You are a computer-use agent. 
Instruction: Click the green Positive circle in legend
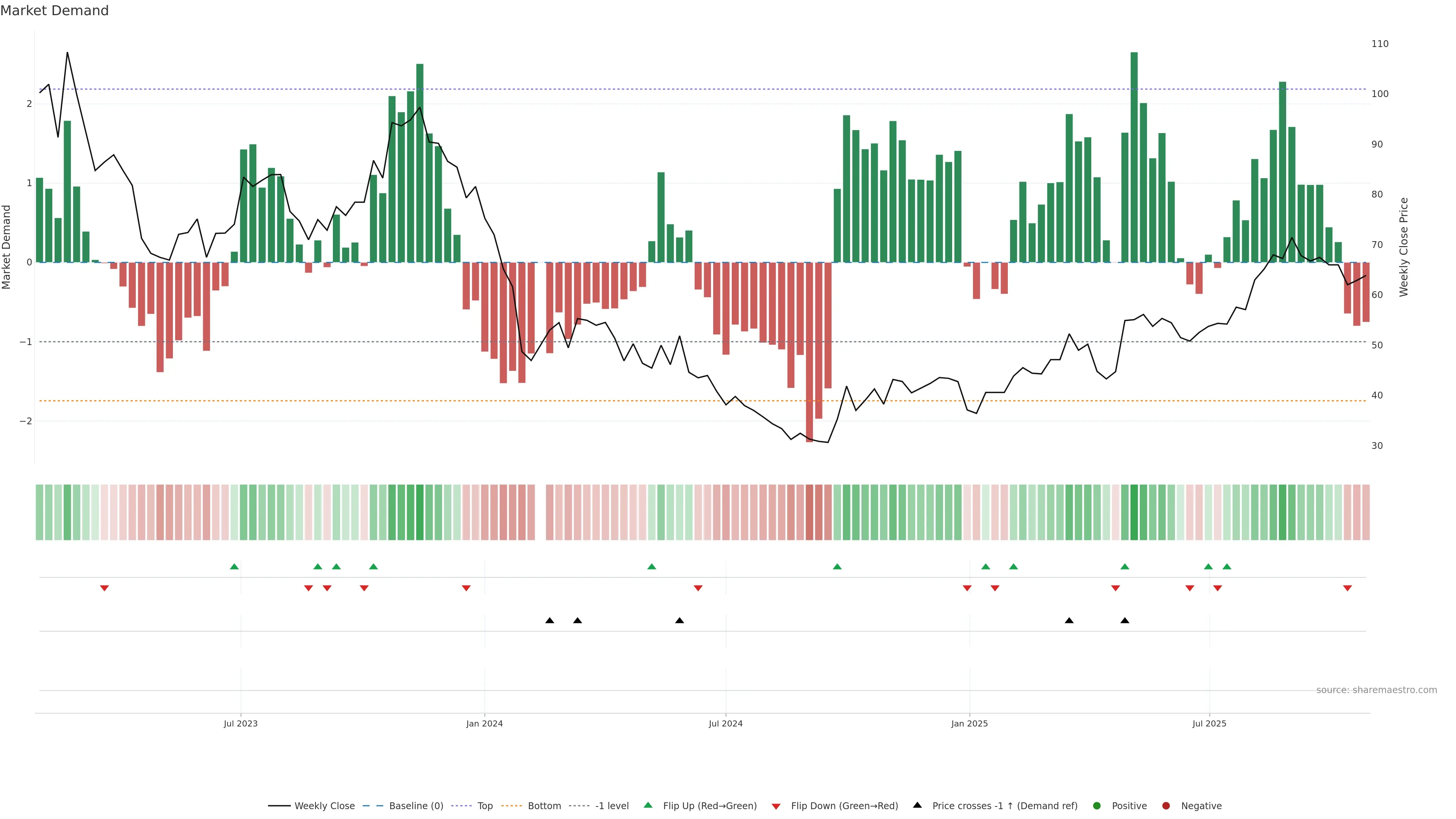pyautogui.click(x=1097, y=805)
